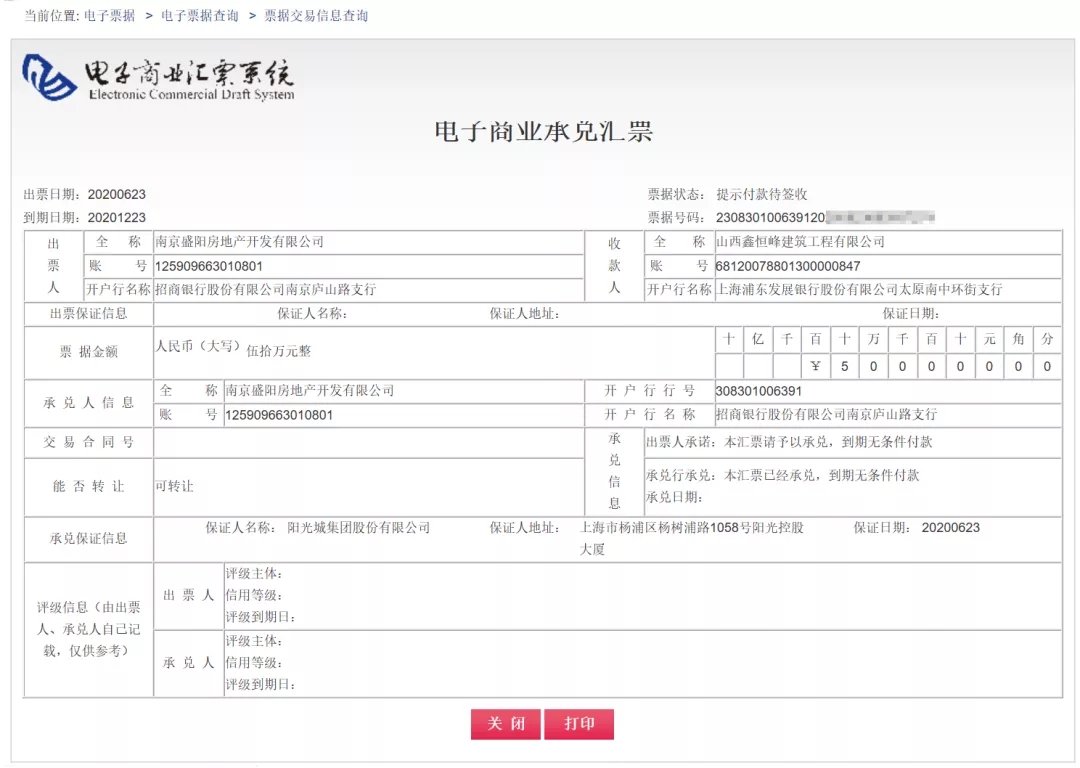Select drawer account 125909663010801 in 出票人 section
This screenshot has height=768, width=1080.
coord(209,266)
